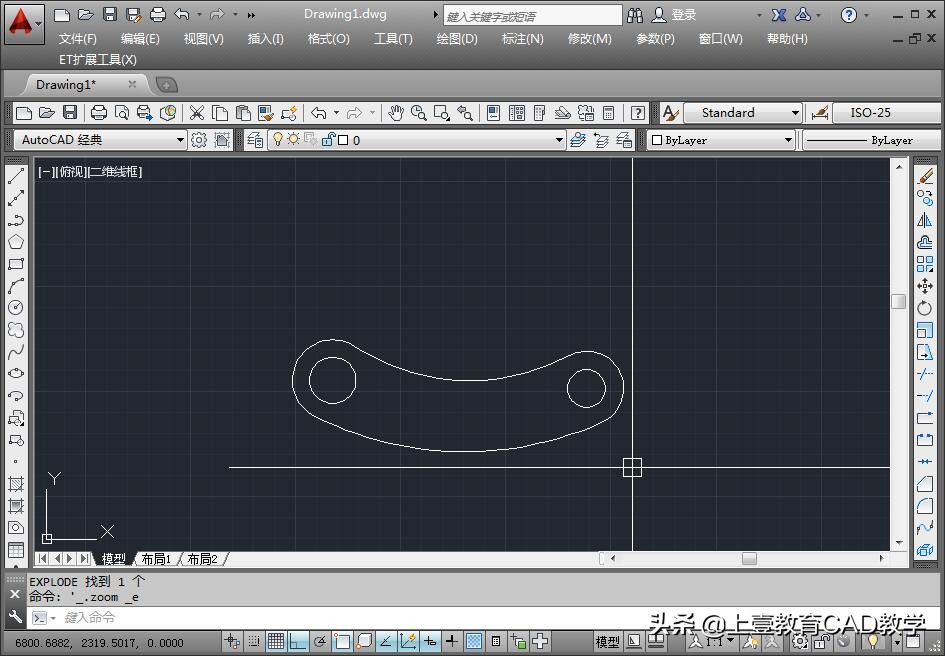Expand the ByLayer color dropdown
The image size is (945, 656).
tap(788, 140)
